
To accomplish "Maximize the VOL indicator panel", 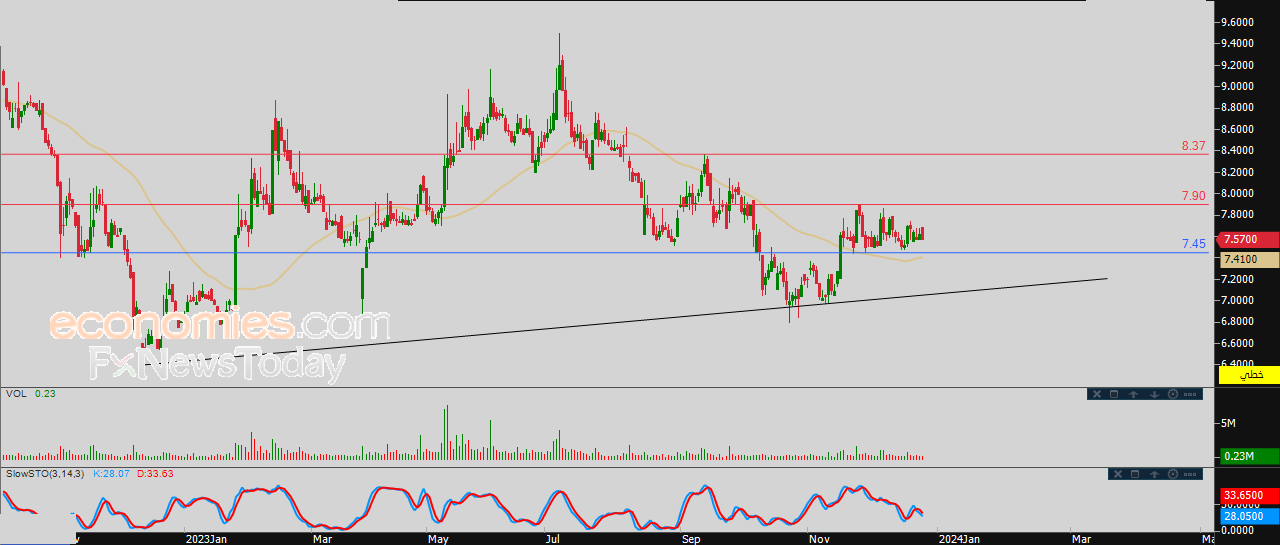I will tap(1114, 394).
